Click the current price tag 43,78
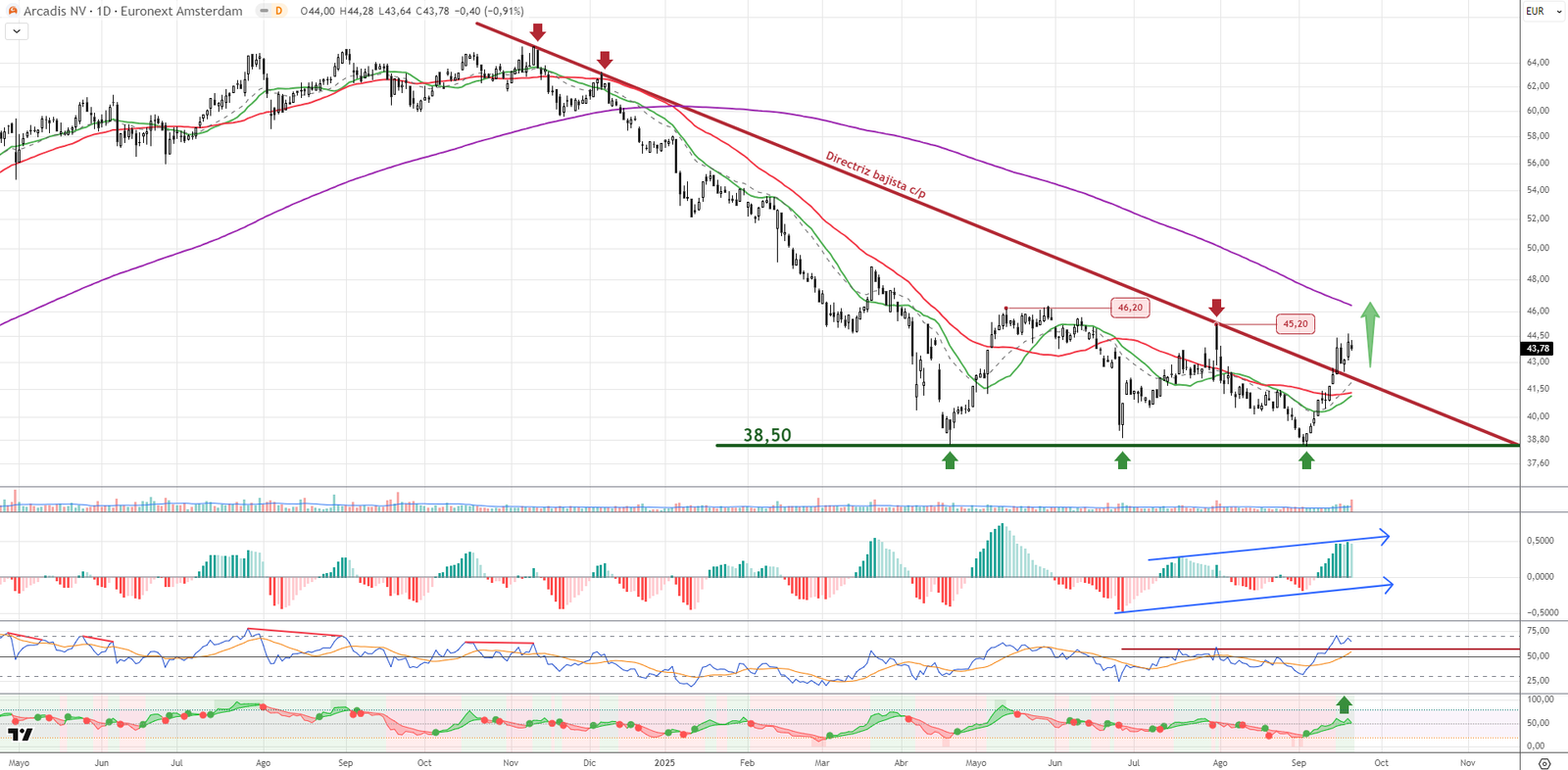1568x770 pixels. [x=1537, y=349]
